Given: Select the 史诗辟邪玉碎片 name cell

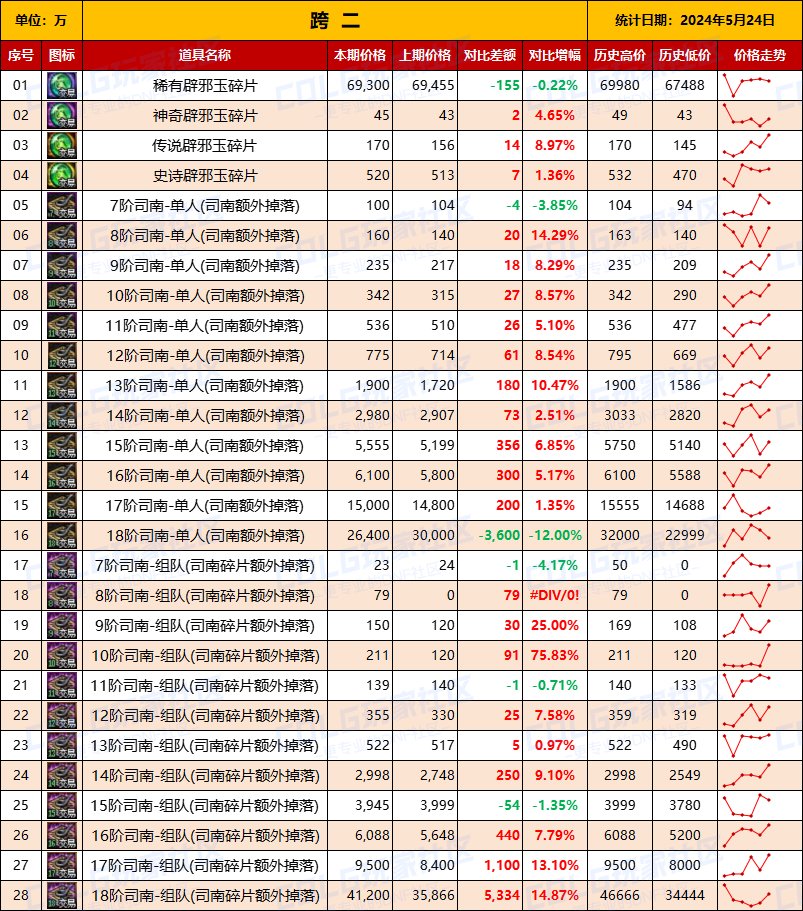Looking at the screenshot, I should click(x=205, y=175).
